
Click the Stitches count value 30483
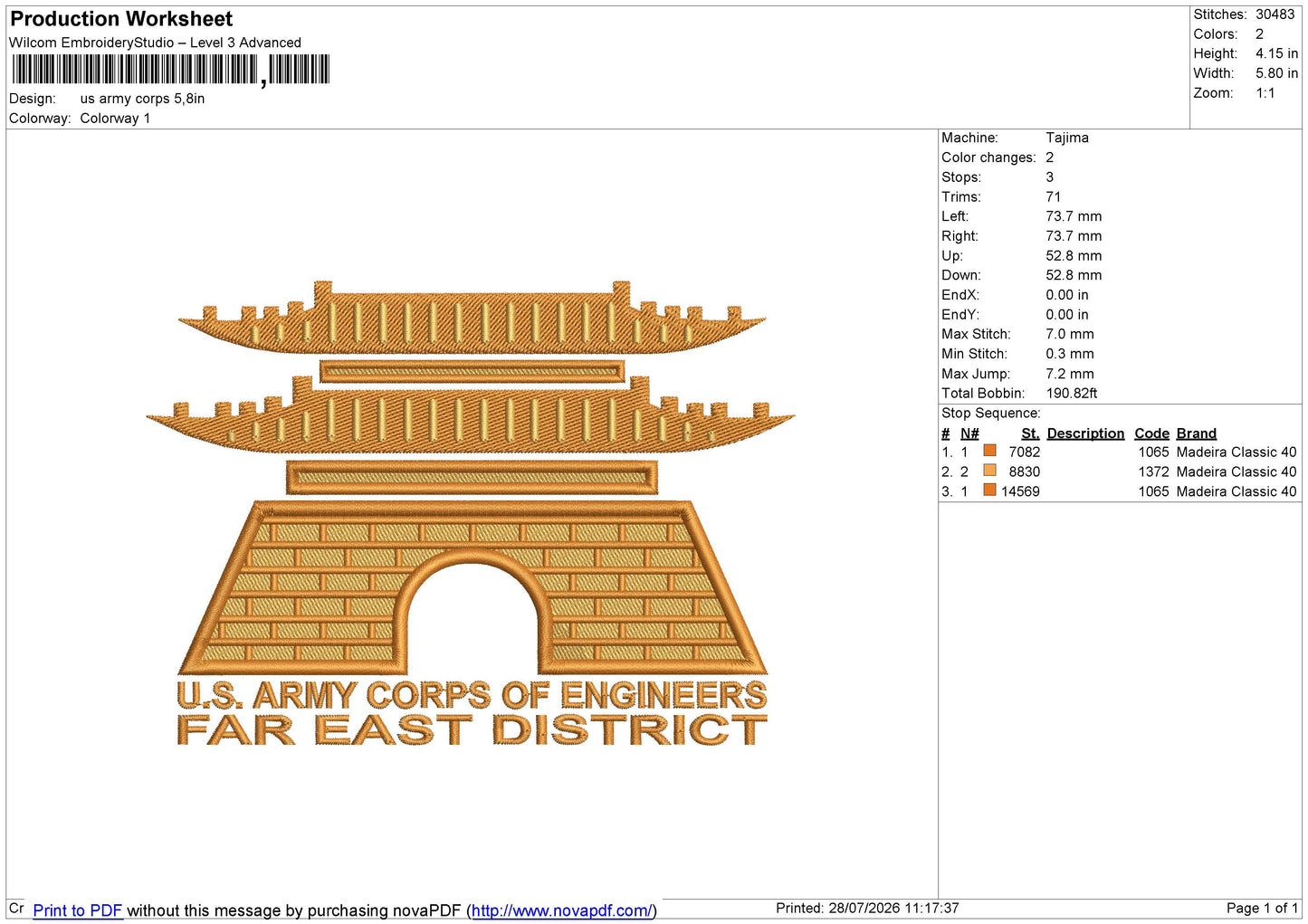1275,14
